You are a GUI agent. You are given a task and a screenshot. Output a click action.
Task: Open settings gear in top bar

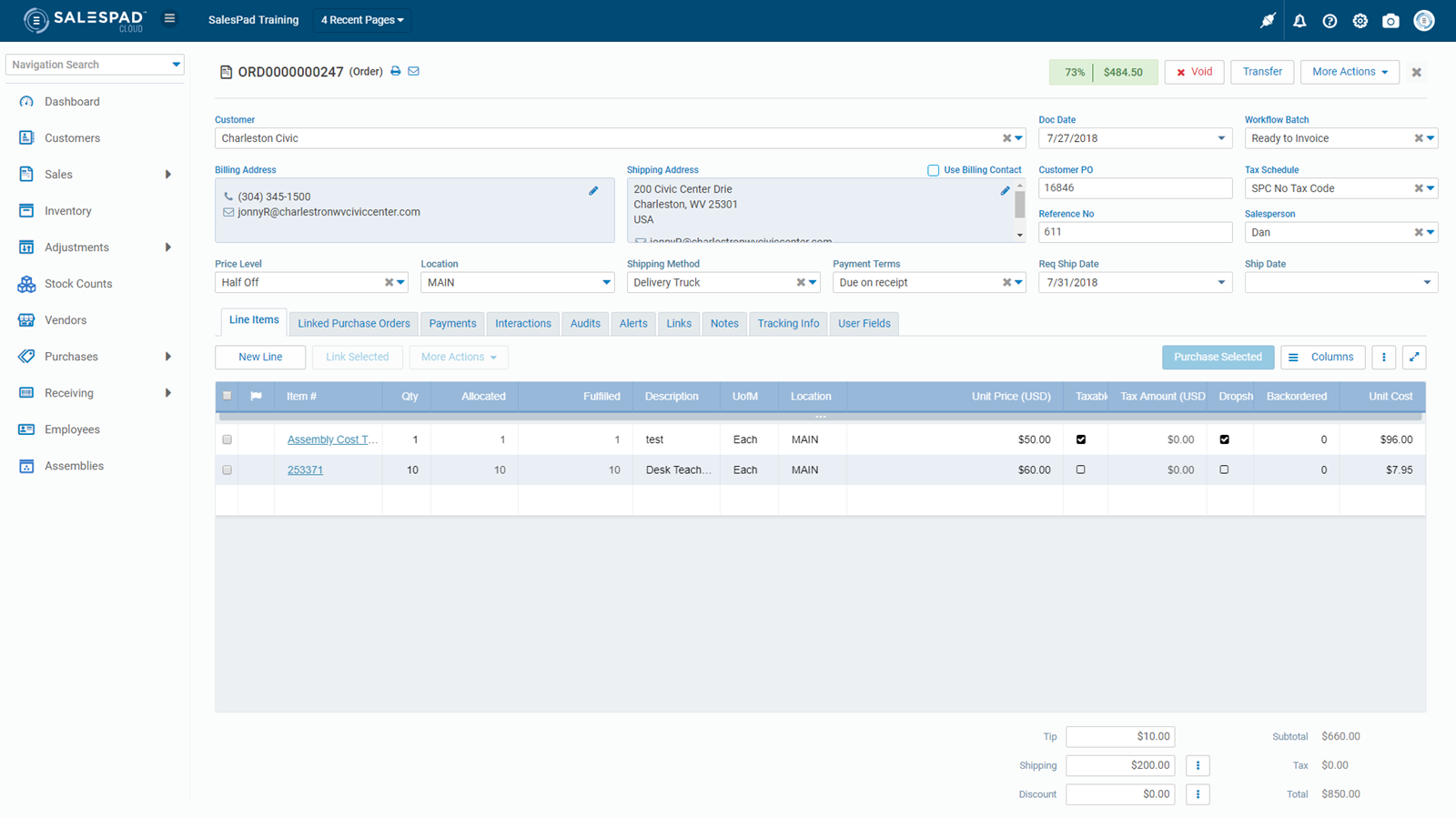click(x=1360, y=20)
